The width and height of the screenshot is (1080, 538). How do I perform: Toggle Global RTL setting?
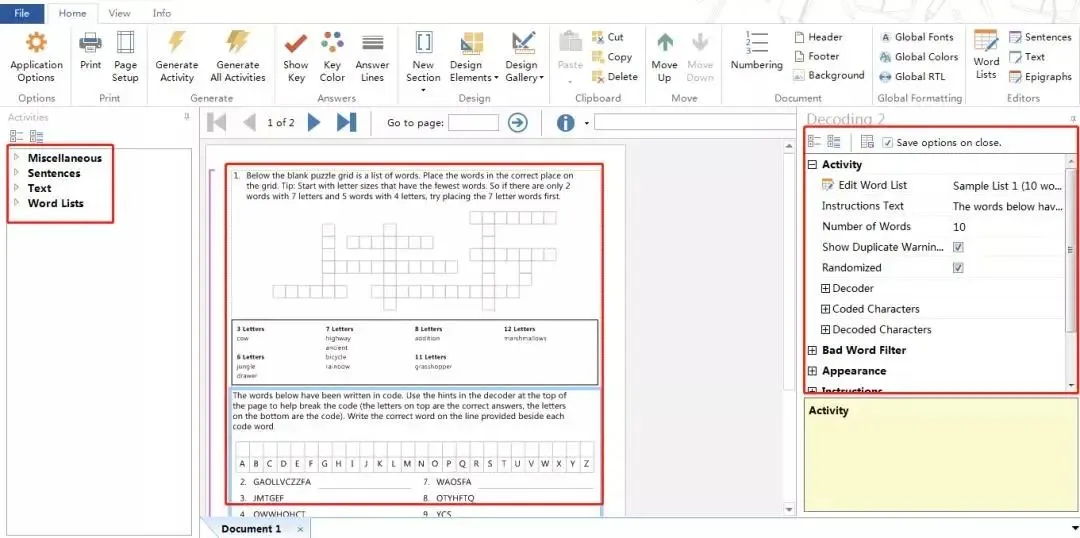(912, 76)
